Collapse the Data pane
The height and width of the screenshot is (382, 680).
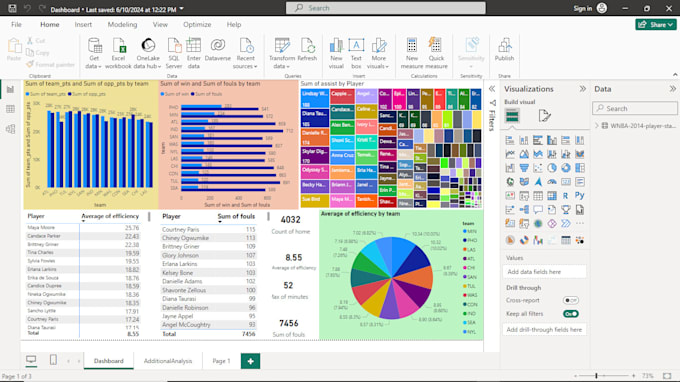[672, 89]
